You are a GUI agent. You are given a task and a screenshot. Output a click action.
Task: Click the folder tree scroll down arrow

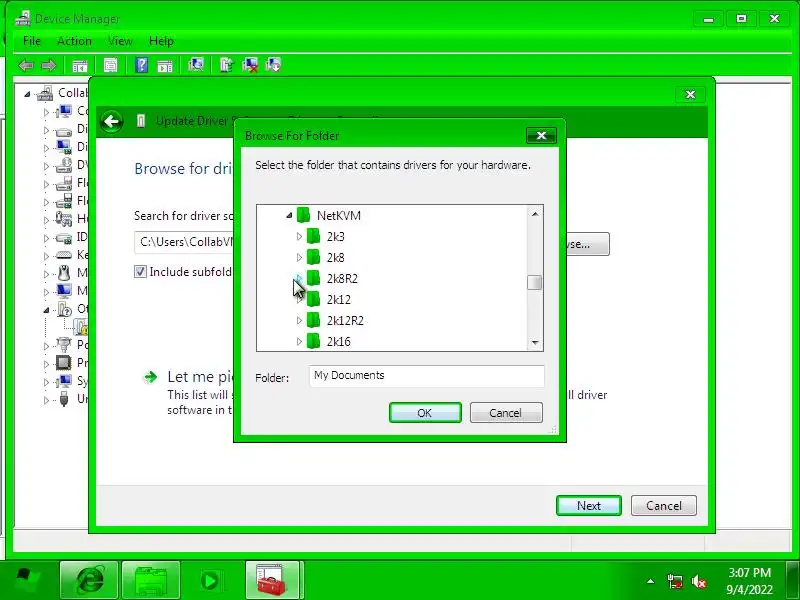(535, 343)
